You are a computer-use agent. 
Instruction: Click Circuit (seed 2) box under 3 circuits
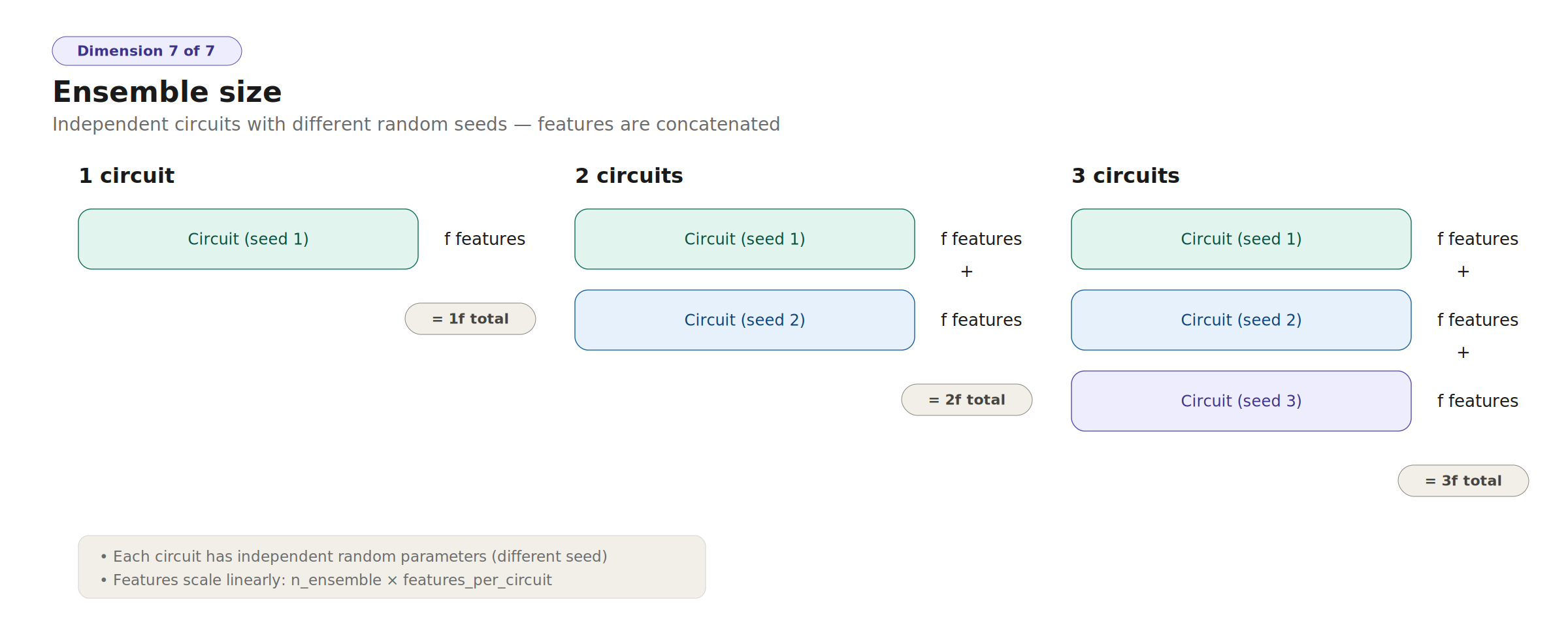[x=1241, y=320]
